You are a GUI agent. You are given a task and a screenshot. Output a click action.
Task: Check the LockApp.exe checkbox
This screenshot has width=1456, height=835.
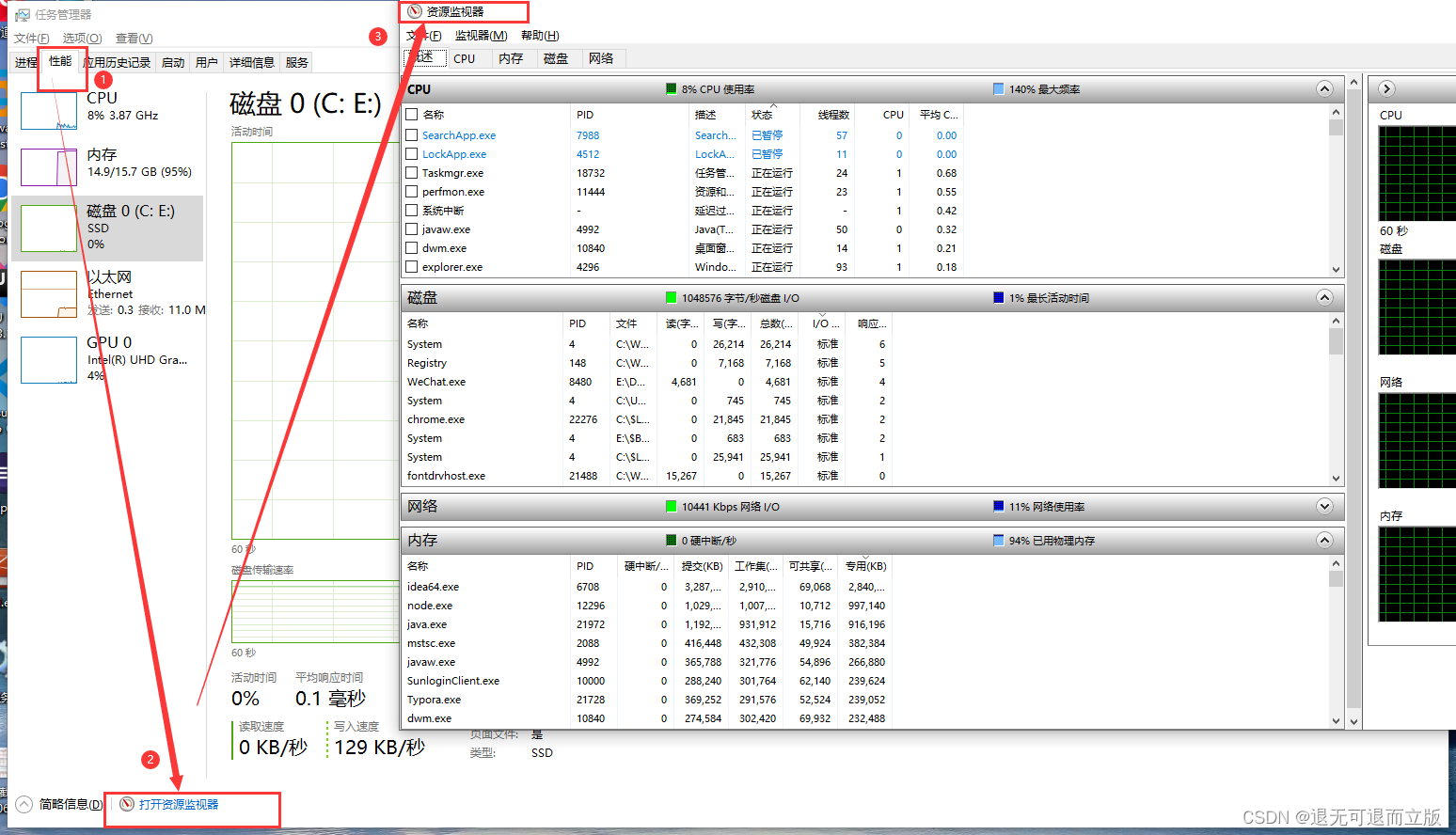(x=411, y=154)
